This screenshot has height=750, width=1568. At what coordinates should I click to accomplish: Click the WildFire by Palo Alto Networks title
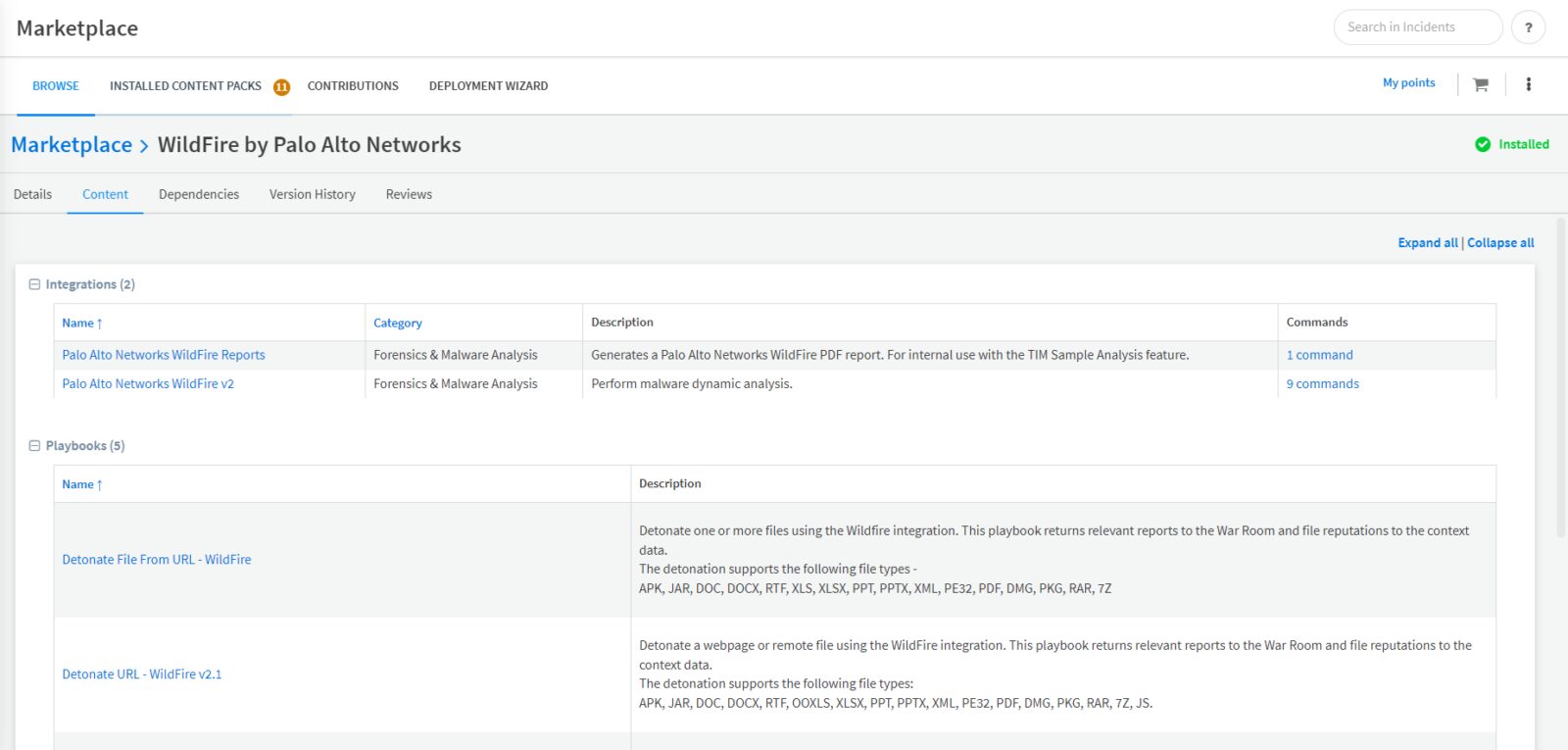310,145
